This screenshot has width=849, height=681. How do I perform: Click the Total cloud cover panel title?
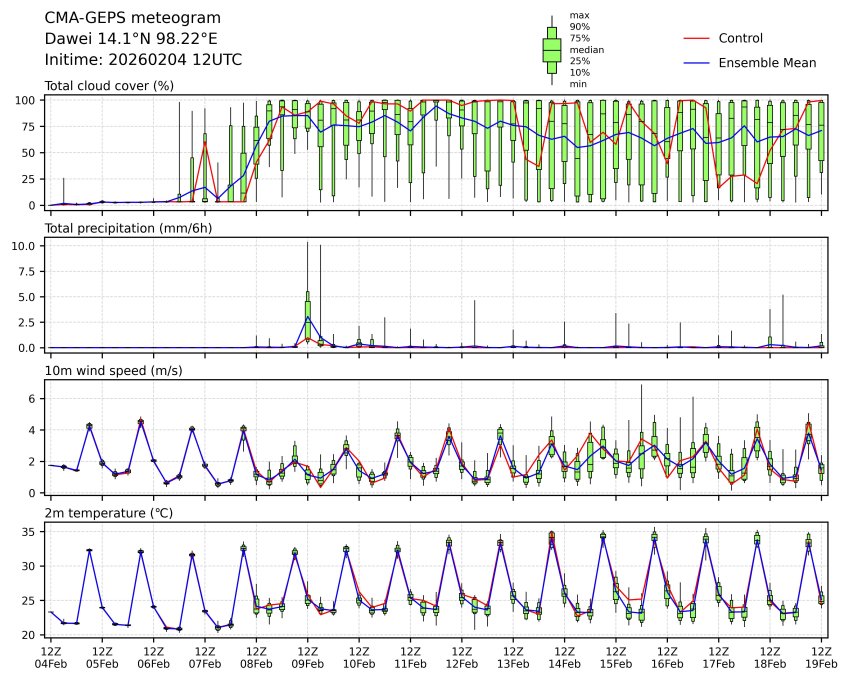109,86
